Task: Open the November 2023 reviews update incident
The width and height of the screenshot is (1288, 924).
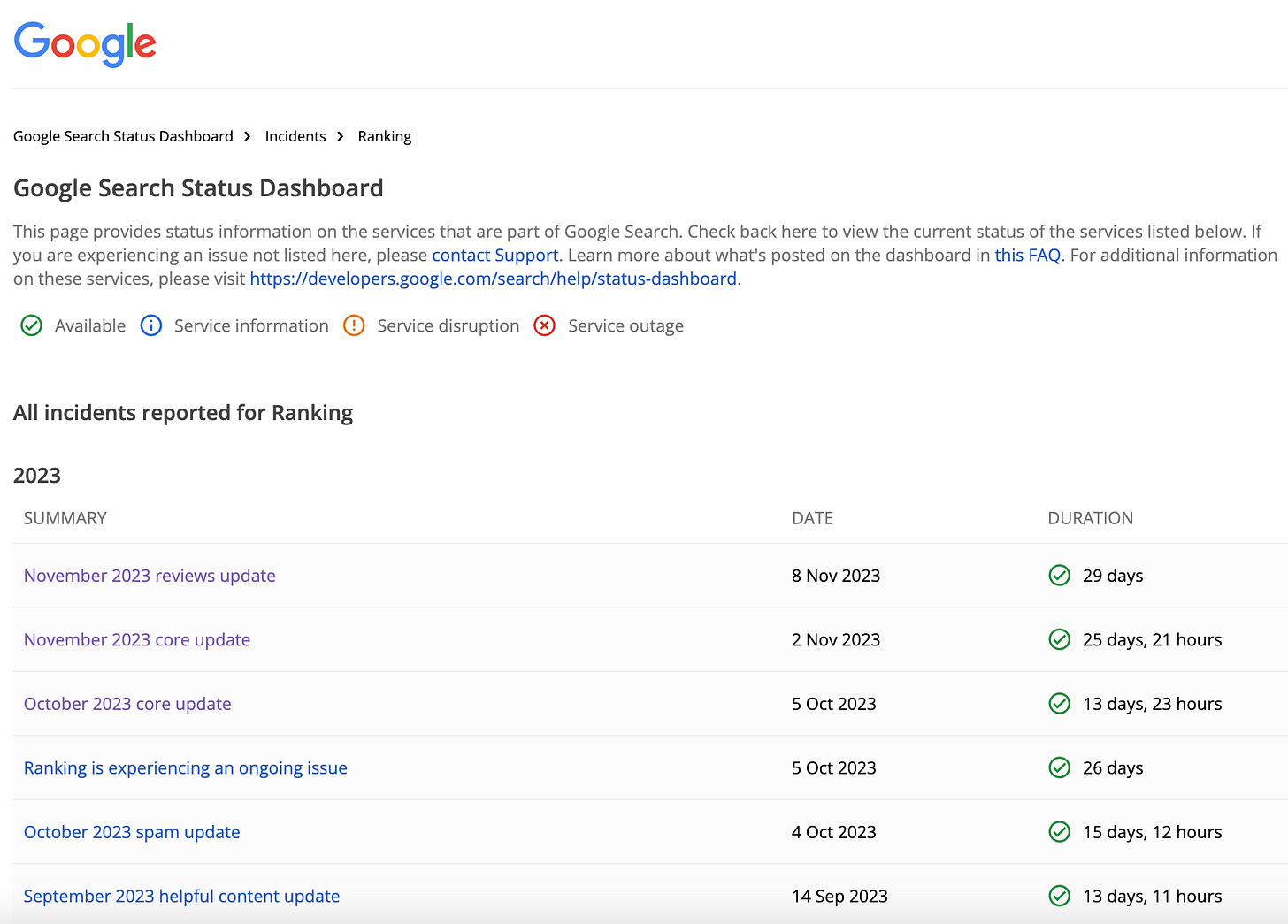Action: [x=149, y=575]
